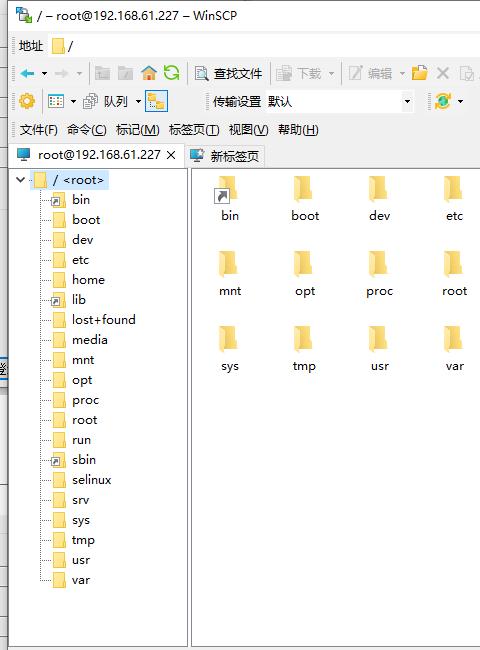
Task: Open the view style dropdown arrow
Action: (x=73, y=101)
